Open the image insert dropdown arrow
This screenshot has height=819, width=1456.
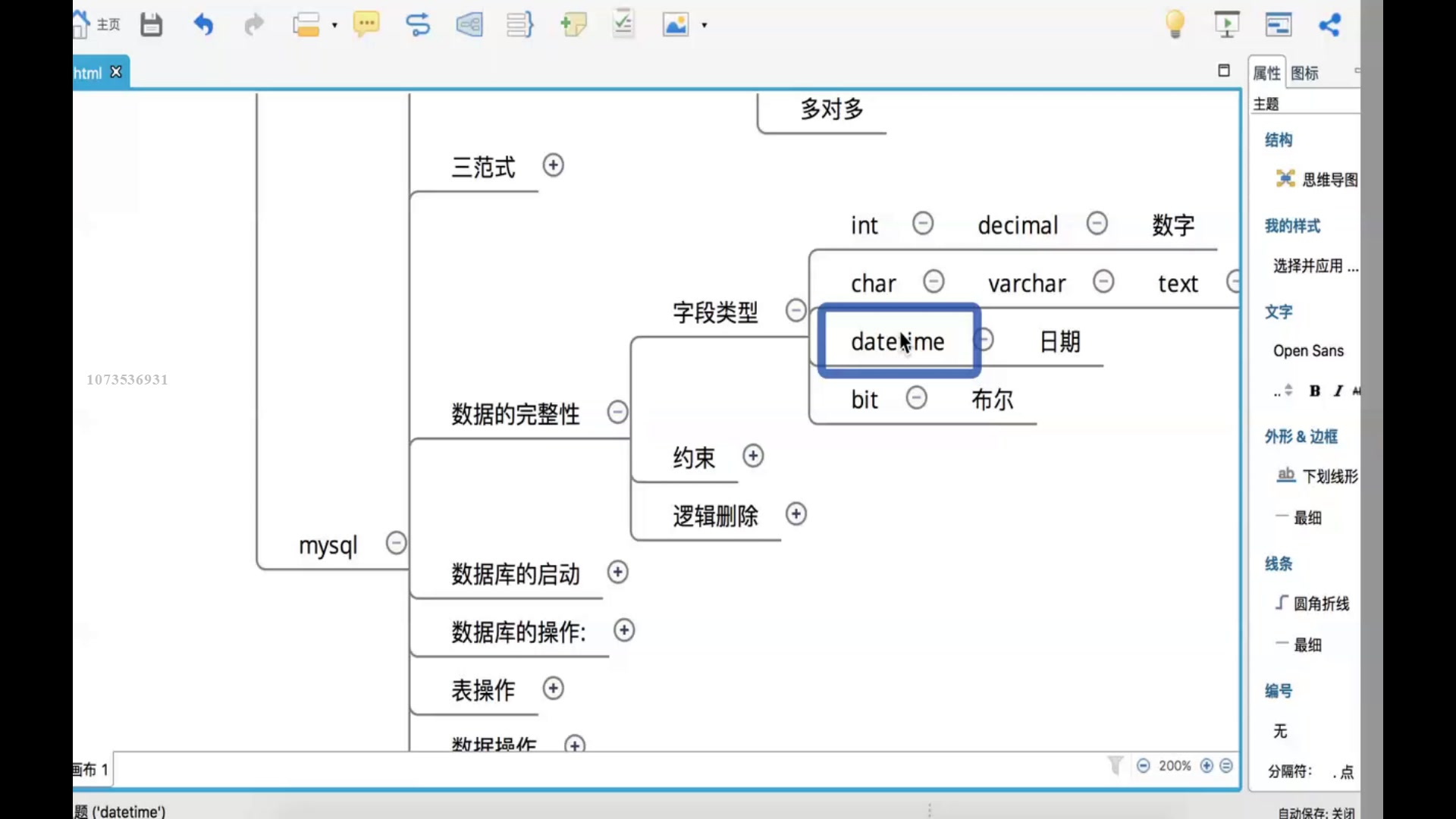pyautogui.click(x=704, y=25)
